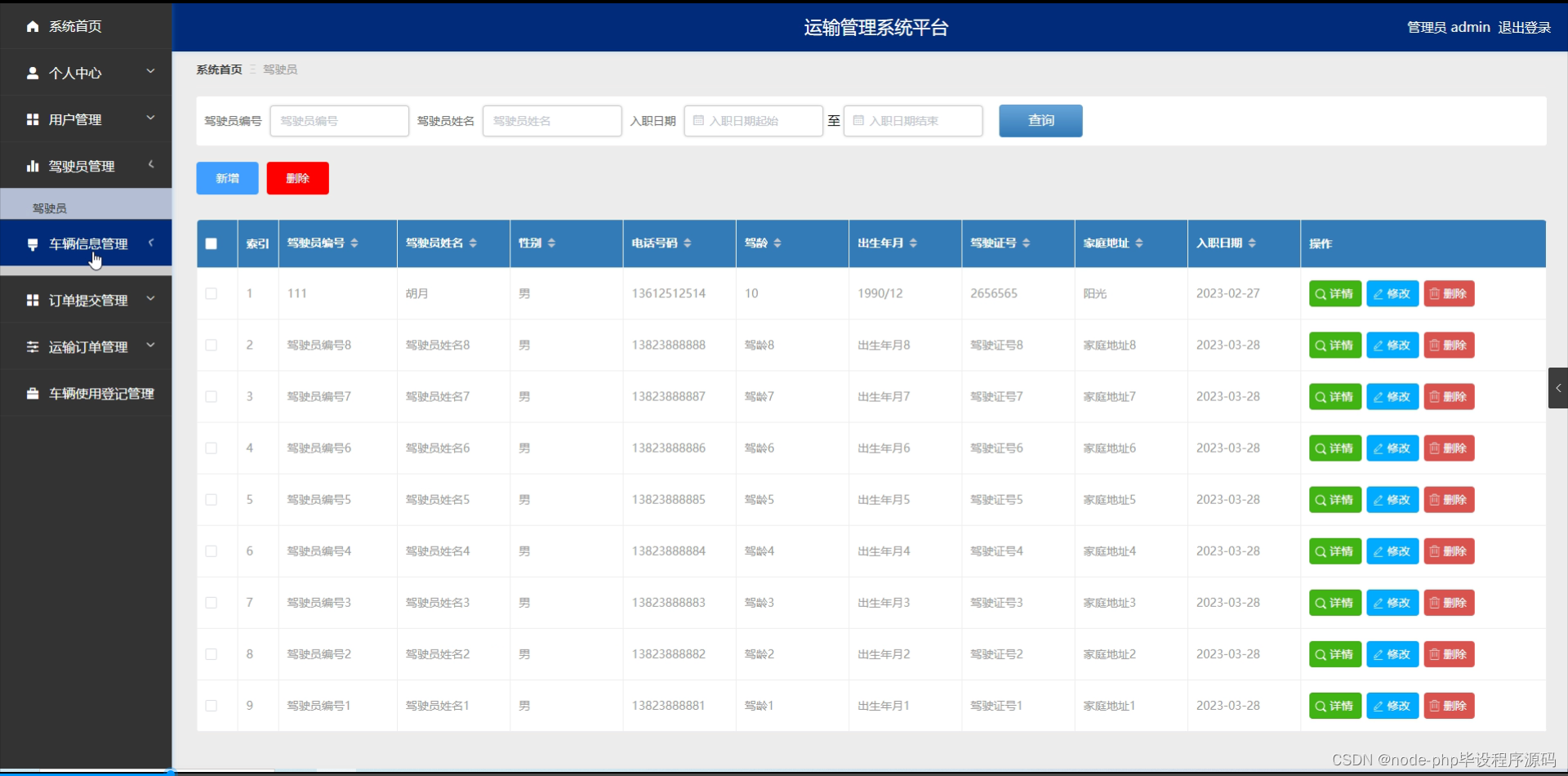Click the grid icon next to 用户管理
This screenshot has width=1568, height=776.
(x=33, y=118)
